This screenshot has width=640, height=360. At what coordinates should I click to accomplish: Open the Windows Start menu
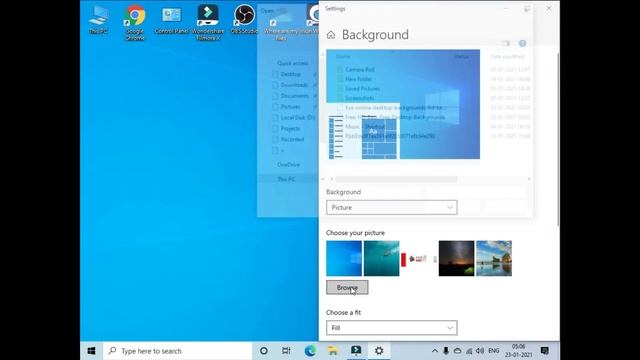coord(91,351)
